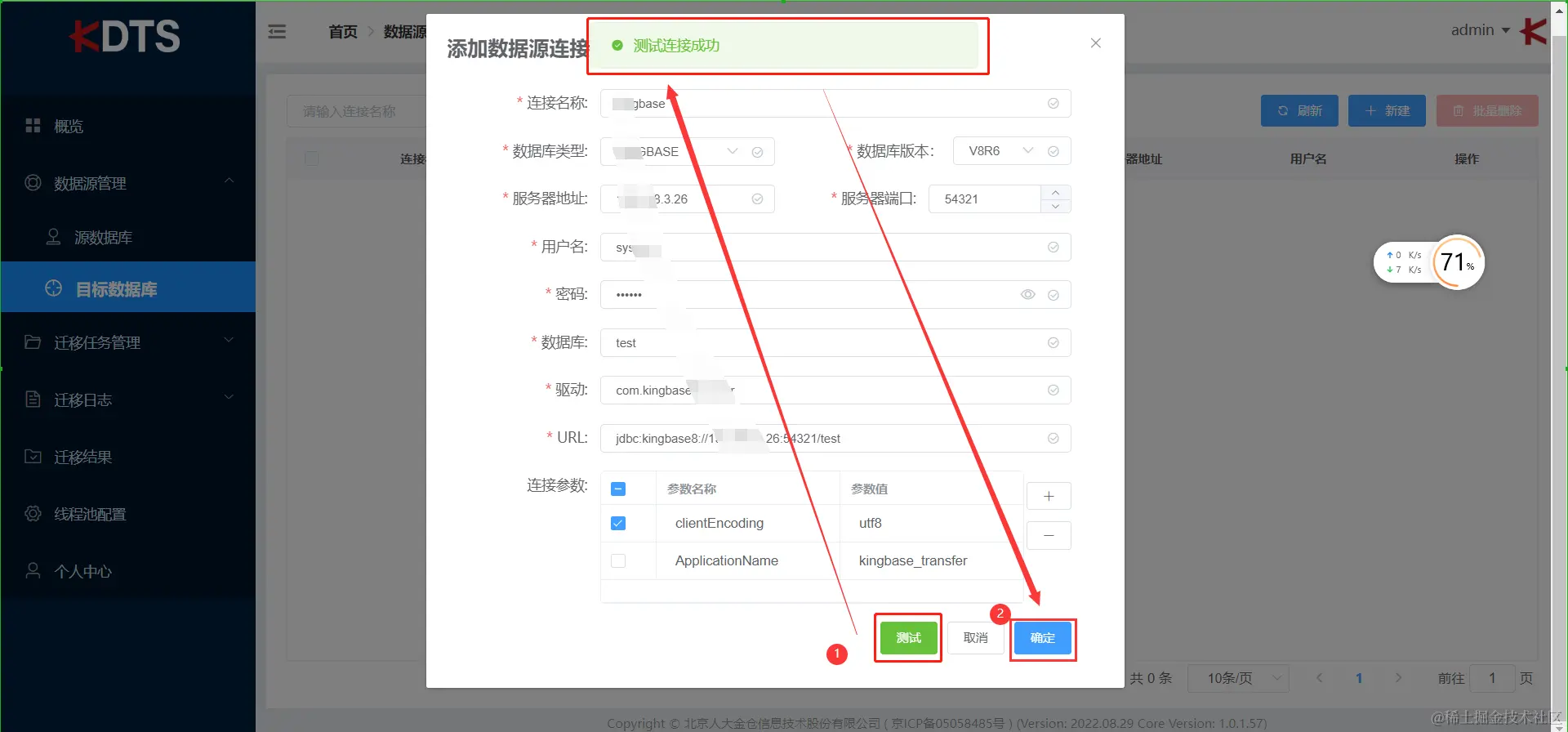Viewport: 1568px width, 732px height.
Task: Click the 驱动 driver input field
Action: point(835,391)
